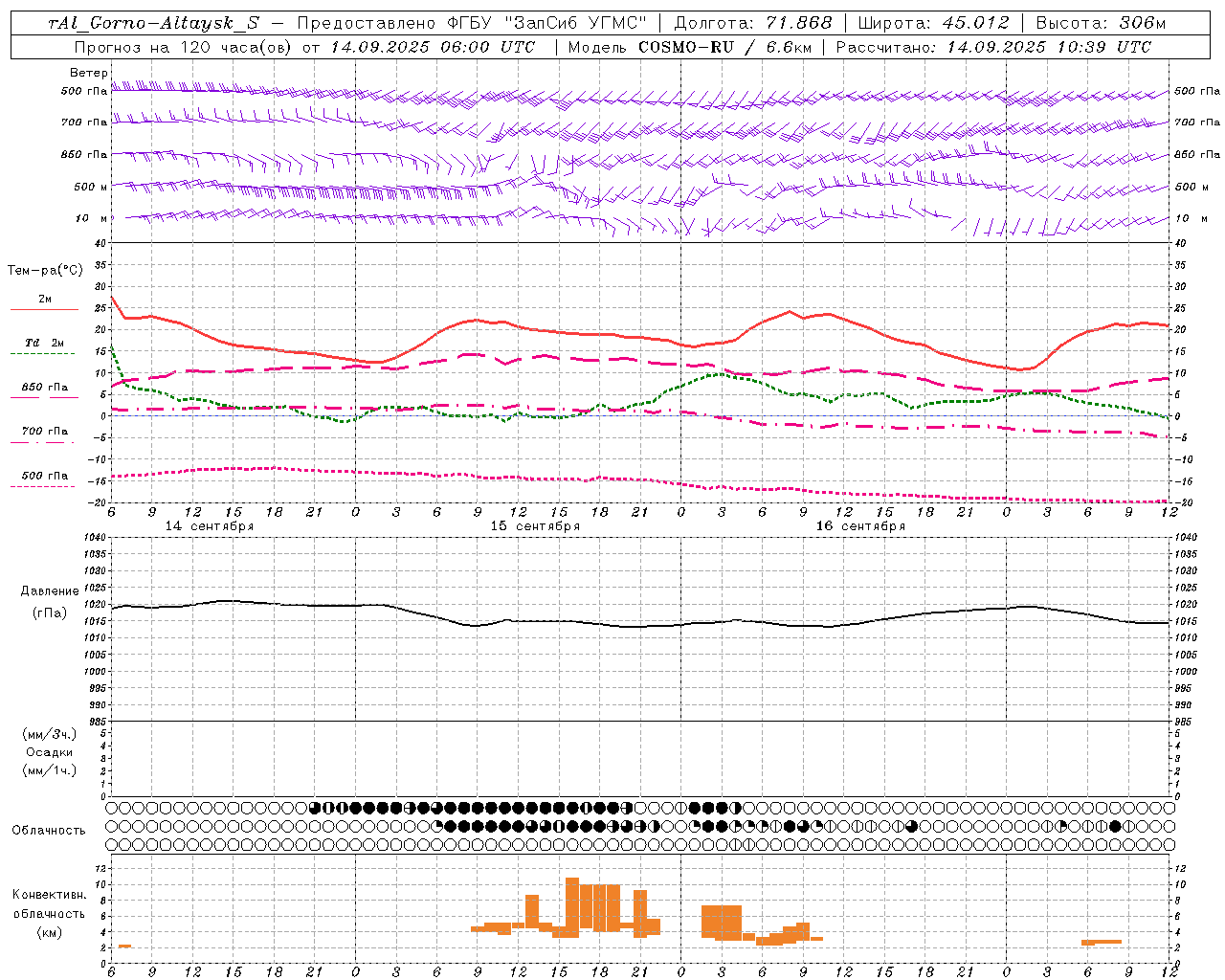Screen dimensions: 1225x980
Task: Click the 40 value on left temperature axis
Action: [100, 243]
